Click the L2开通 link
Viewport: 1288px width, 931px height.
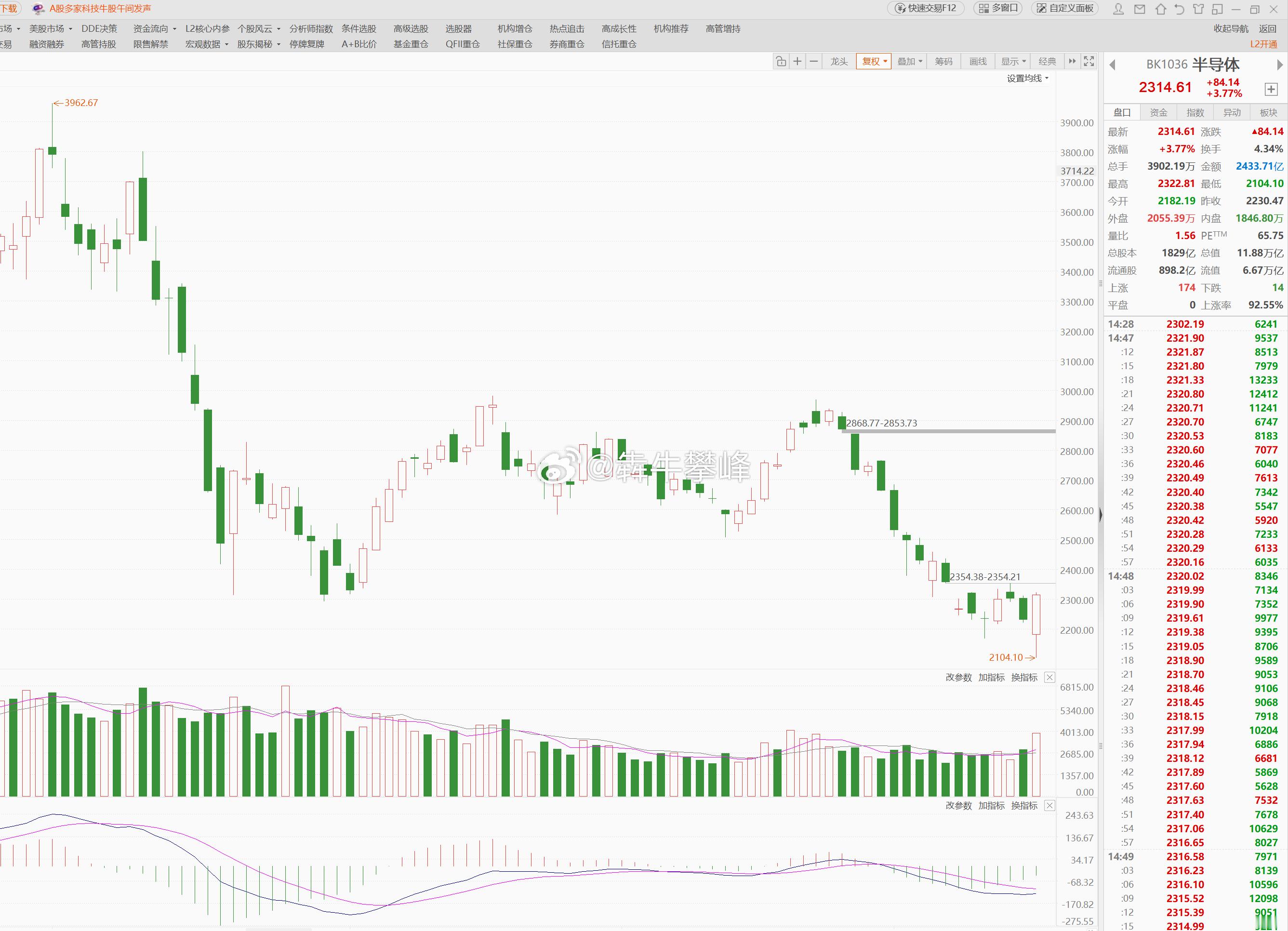[x=1263, y=44]
